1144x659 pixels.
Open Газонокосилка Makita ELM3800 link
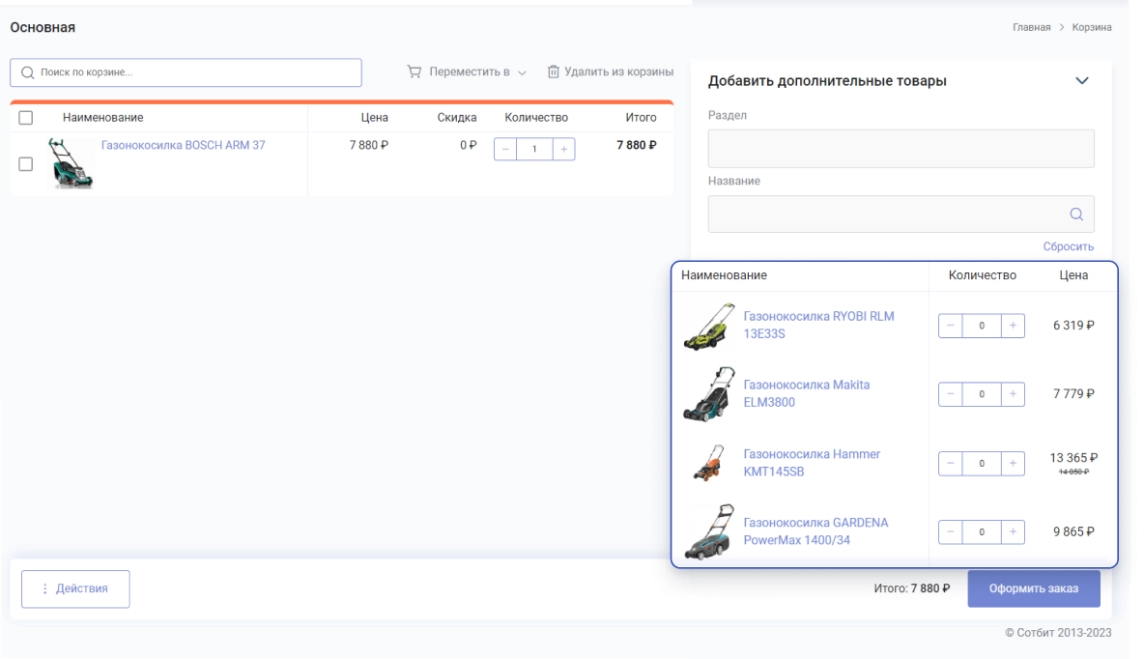point(806,393)
